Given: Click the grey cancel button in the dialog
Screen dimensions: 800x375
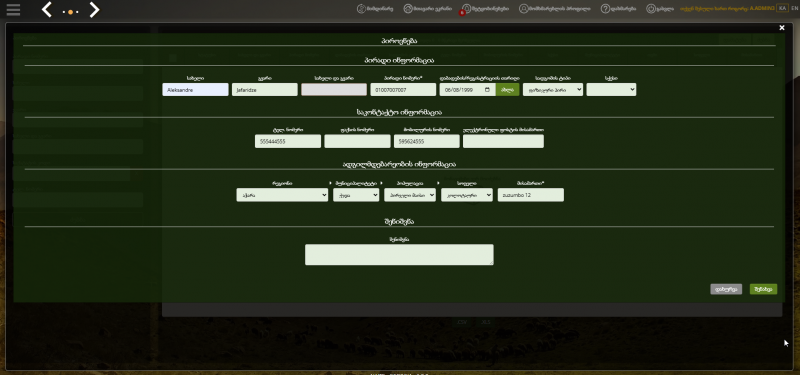Looking at the screenshot, I should (x=726, y=289).
